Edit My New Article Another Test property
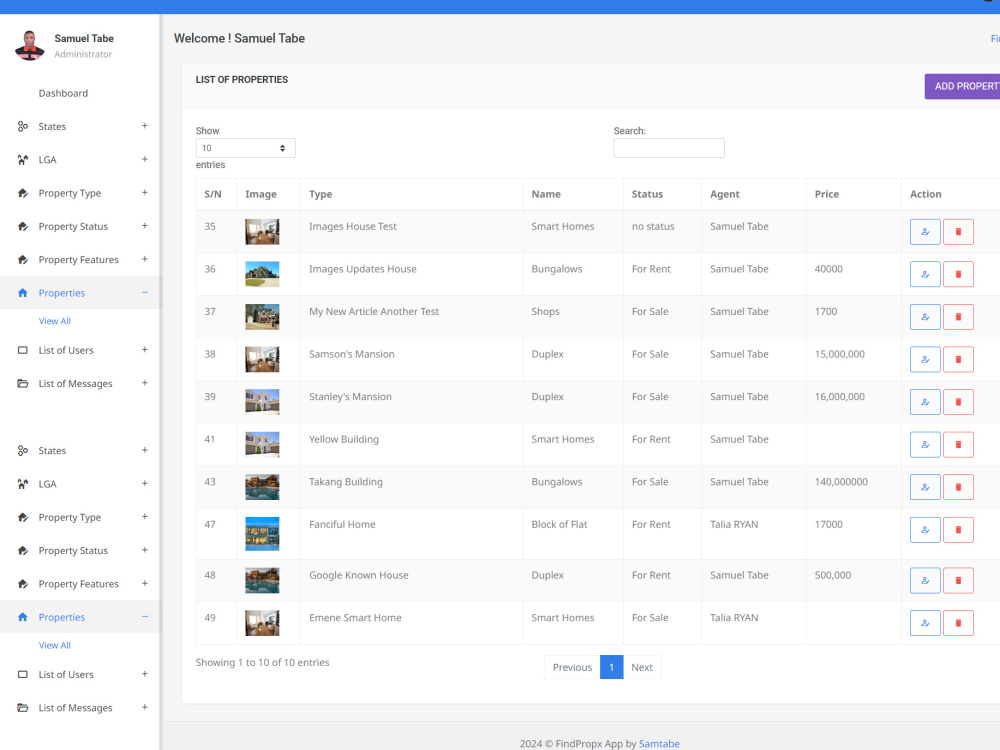1000x750 pixels. click(x=925, y=317)
